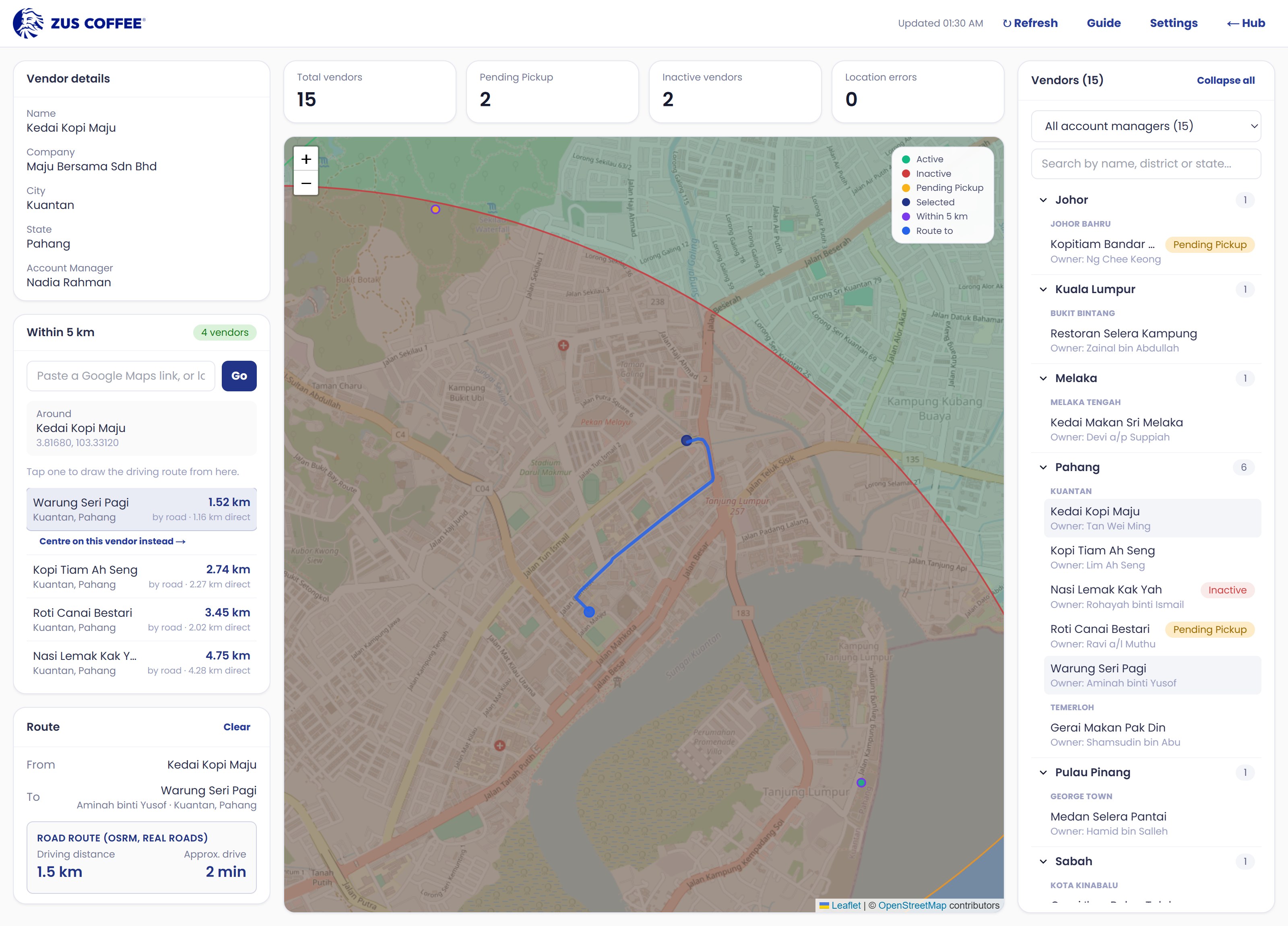Click the route destination blue map marker
The width and height of the screenshot is (1288, 926).
(589, 612)
